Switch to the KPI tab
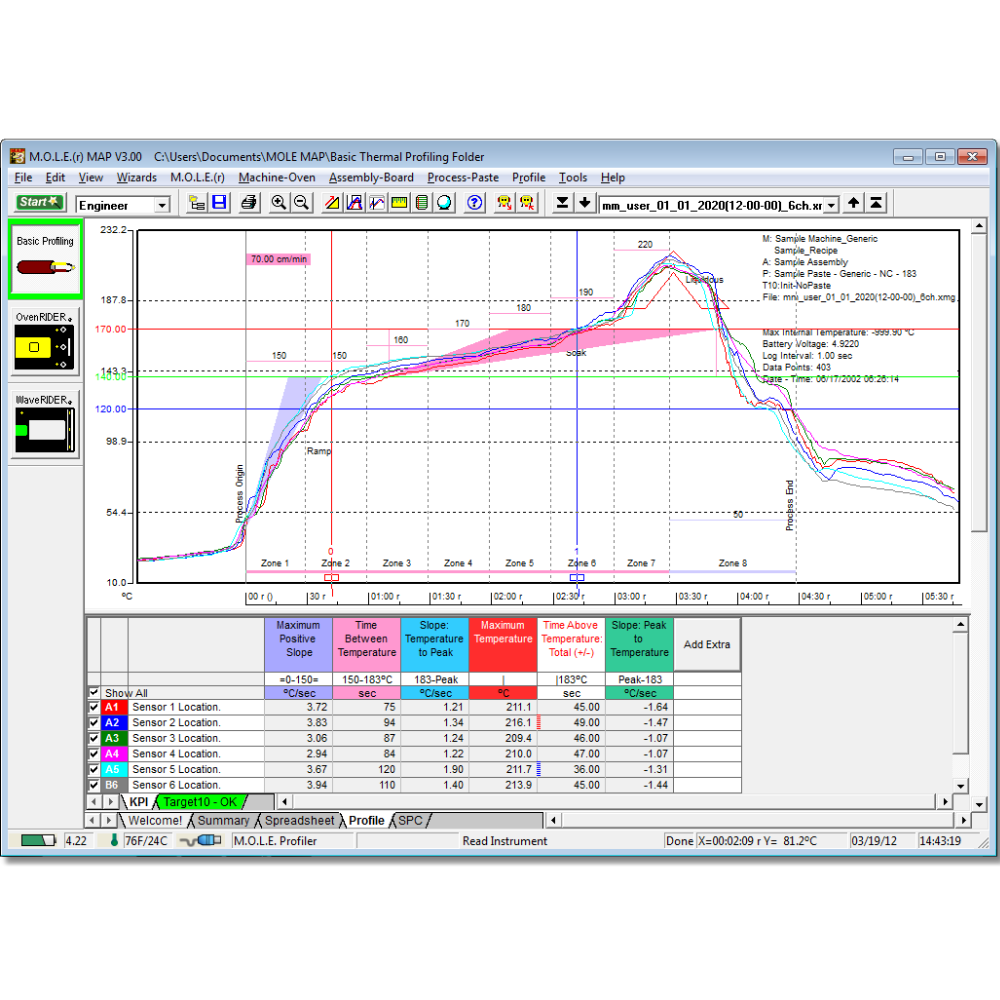 click(138, 802)
